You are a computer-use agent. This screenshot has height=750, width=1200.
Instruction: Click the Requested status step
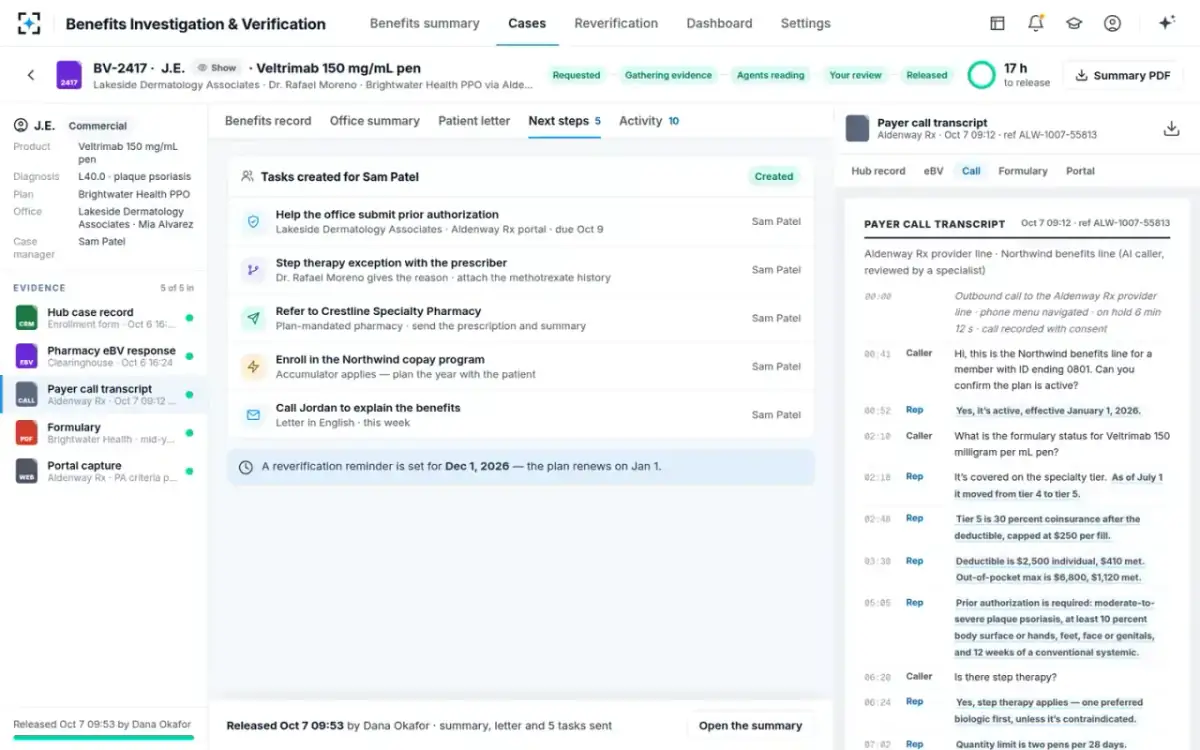[x=577, y=75]
